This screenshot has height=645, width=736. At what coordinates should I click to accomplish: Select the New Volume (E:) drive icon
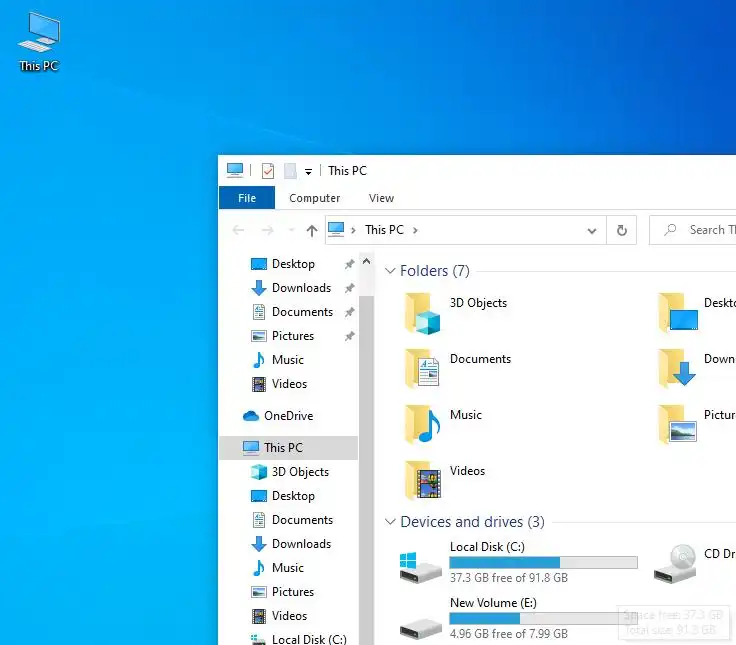click(420, 628)
